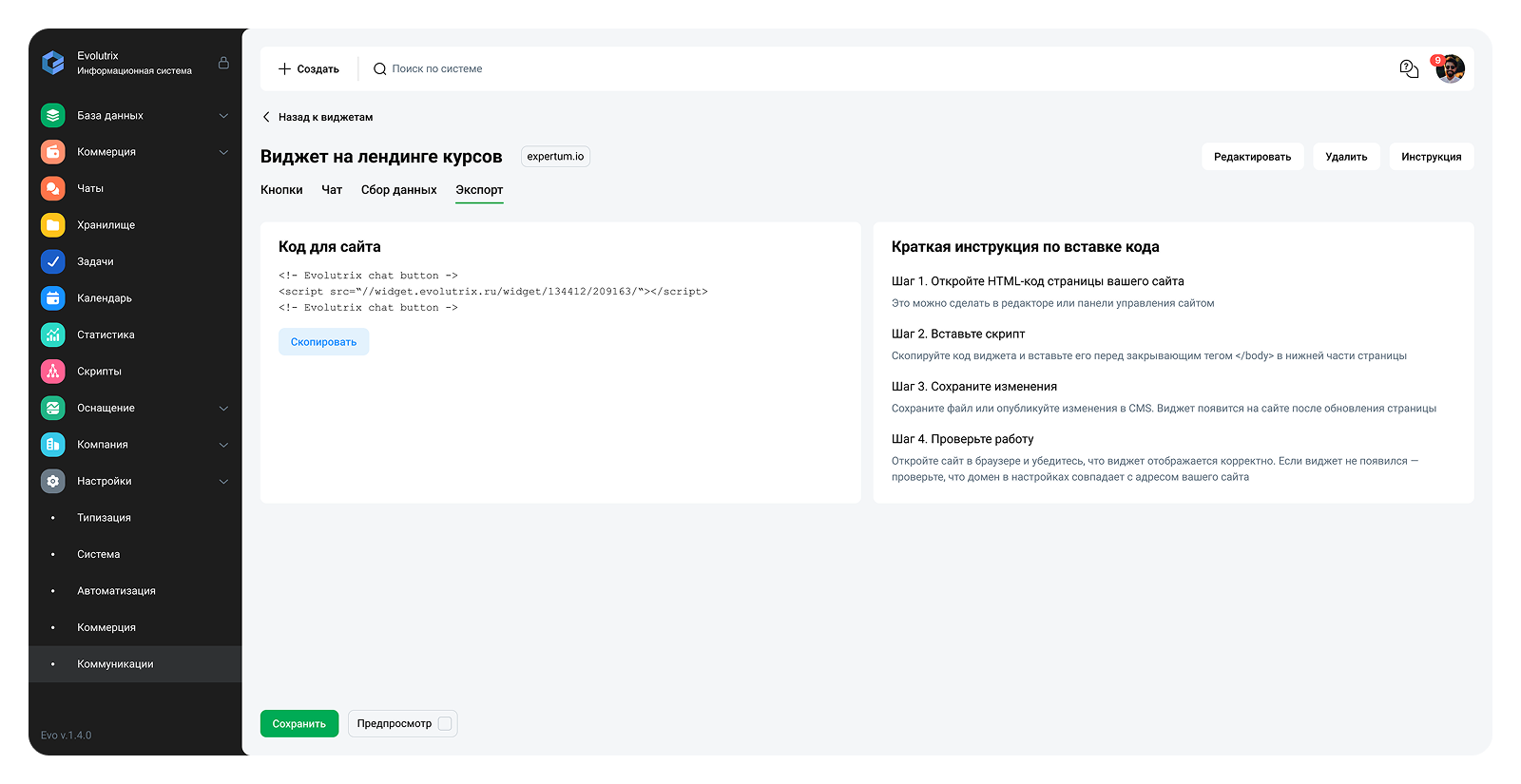The image size is (1521, 784).
Task: Click the back arrow before Назад к виджетам
Action: [x=266, y=117]
